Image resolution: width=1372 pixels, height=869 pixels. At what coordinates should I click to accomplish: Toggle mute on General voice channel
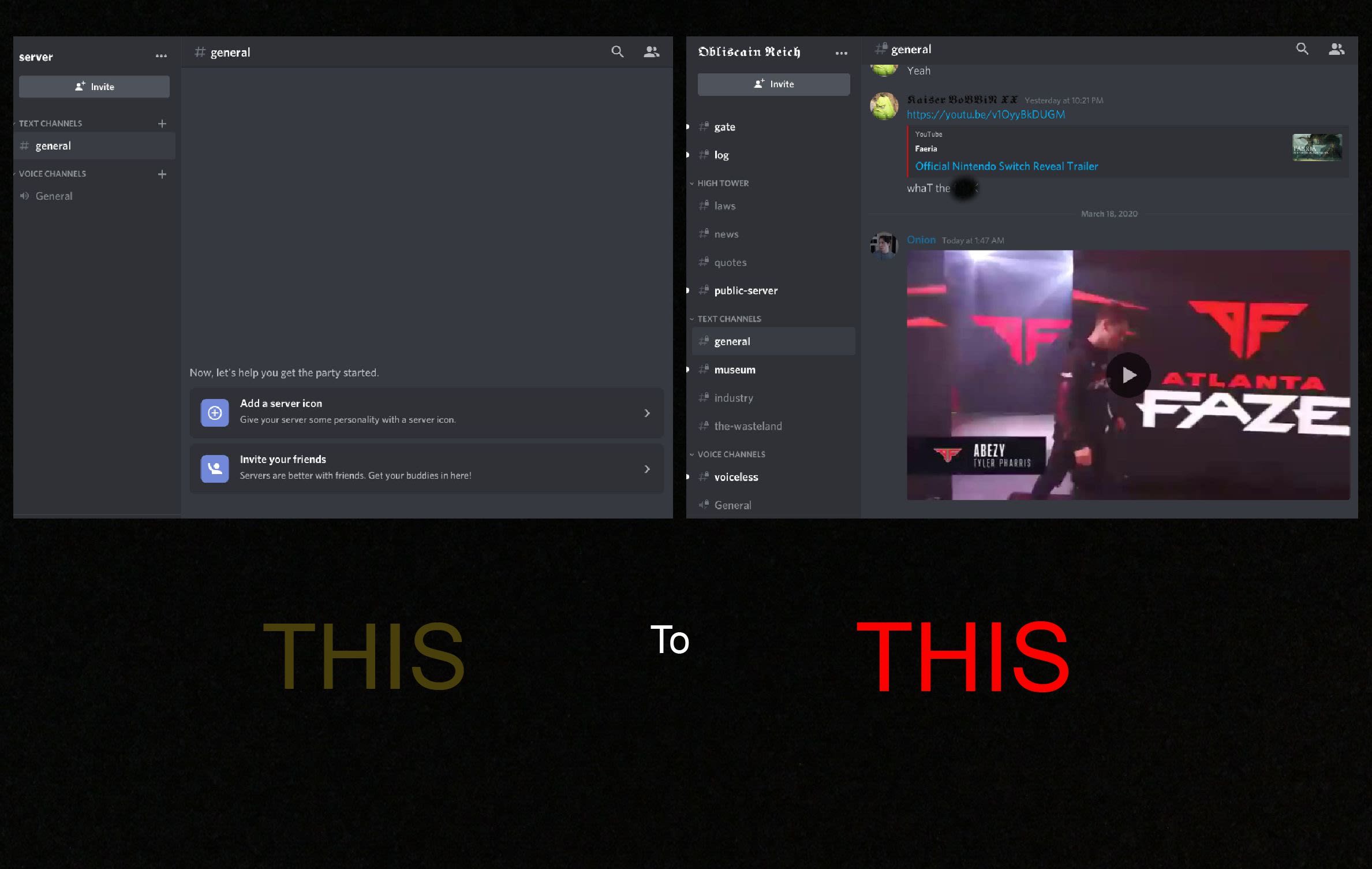[x=22, y=195]
